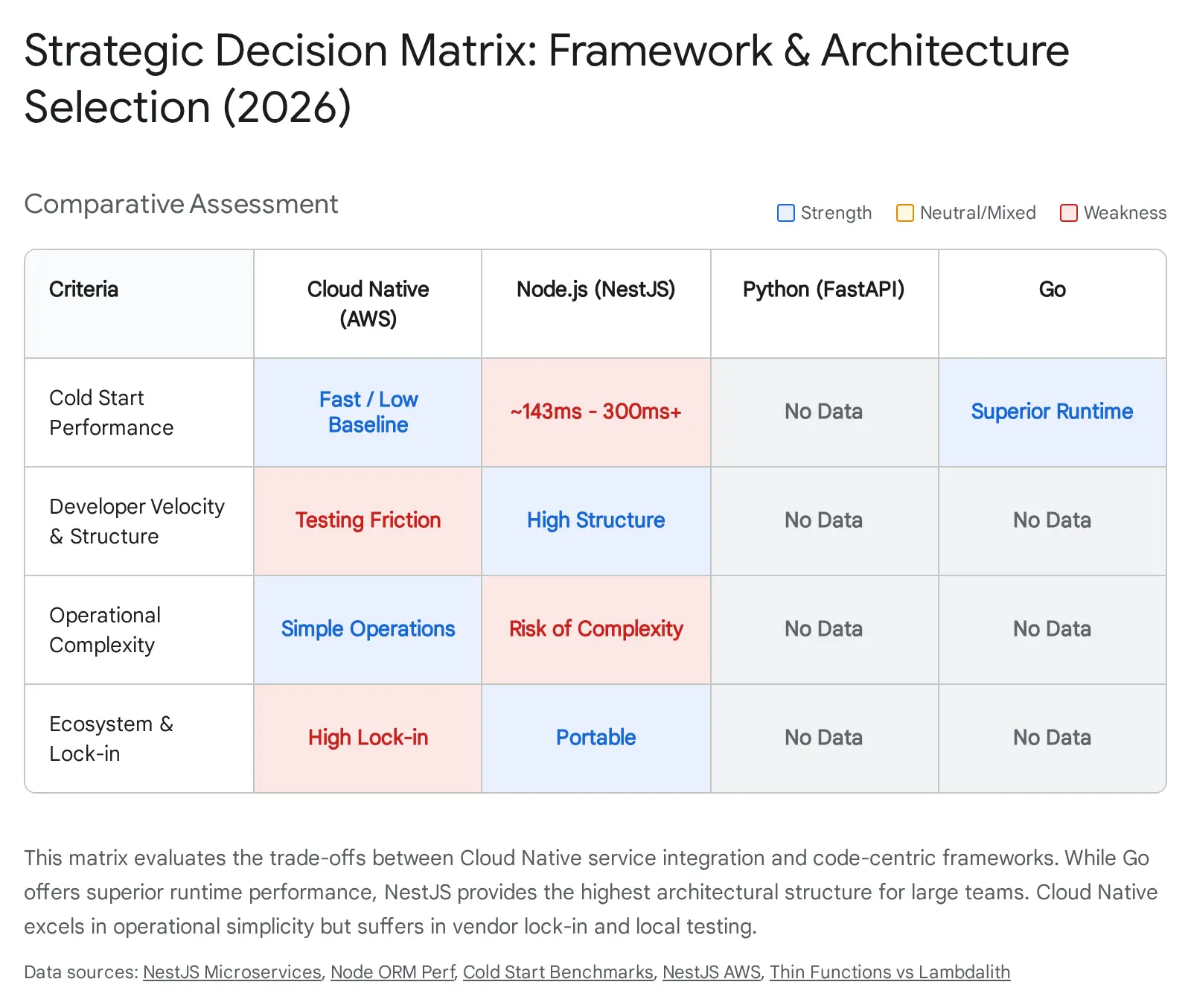
Task: Select the Node.js (NestJS) column header
Action: point(595,289)
